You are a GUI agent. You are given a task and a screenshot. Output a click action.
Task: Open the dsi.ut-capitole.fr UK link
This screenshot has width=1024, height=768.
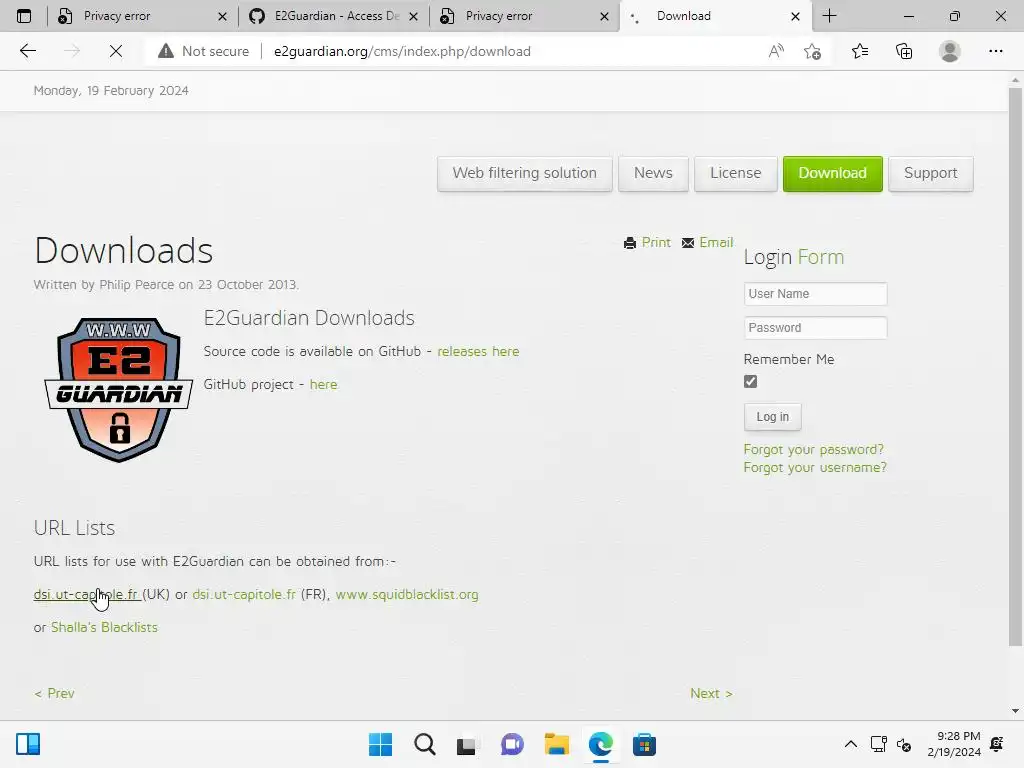pyautogui.click(x=86, y=594)
